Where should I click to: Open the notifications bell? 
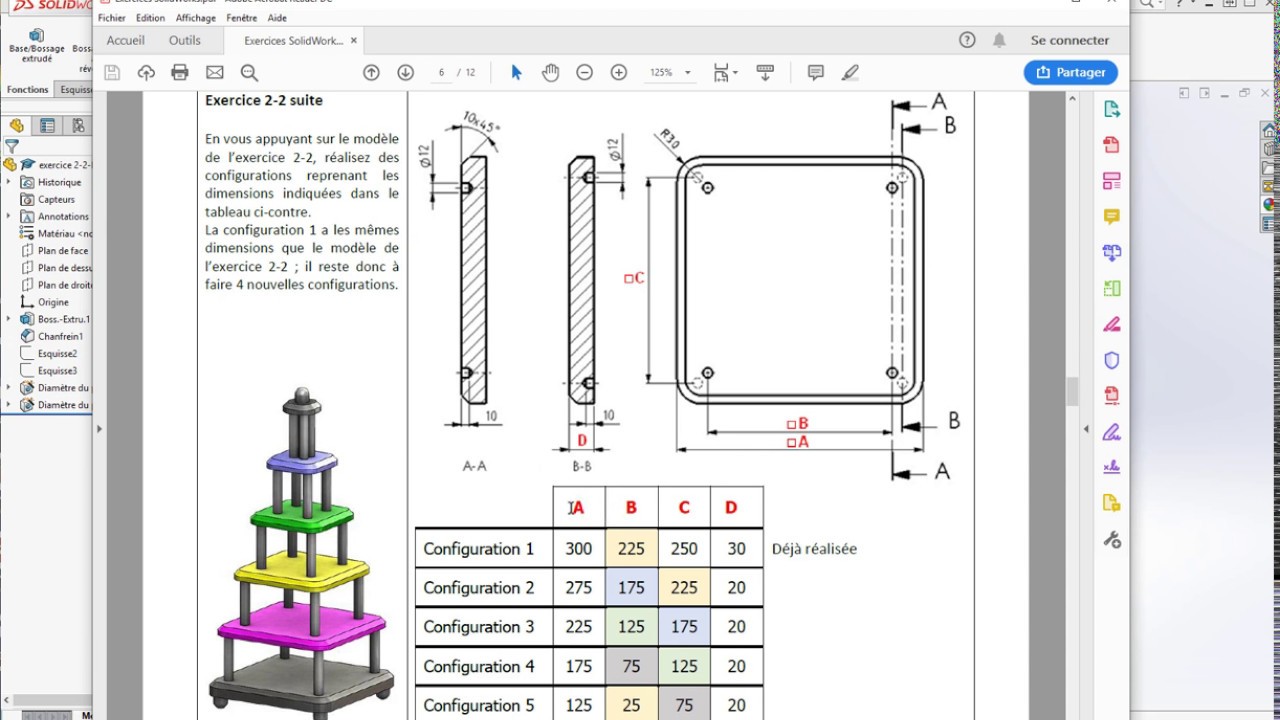pyautogui.click(x=999, y=40)
